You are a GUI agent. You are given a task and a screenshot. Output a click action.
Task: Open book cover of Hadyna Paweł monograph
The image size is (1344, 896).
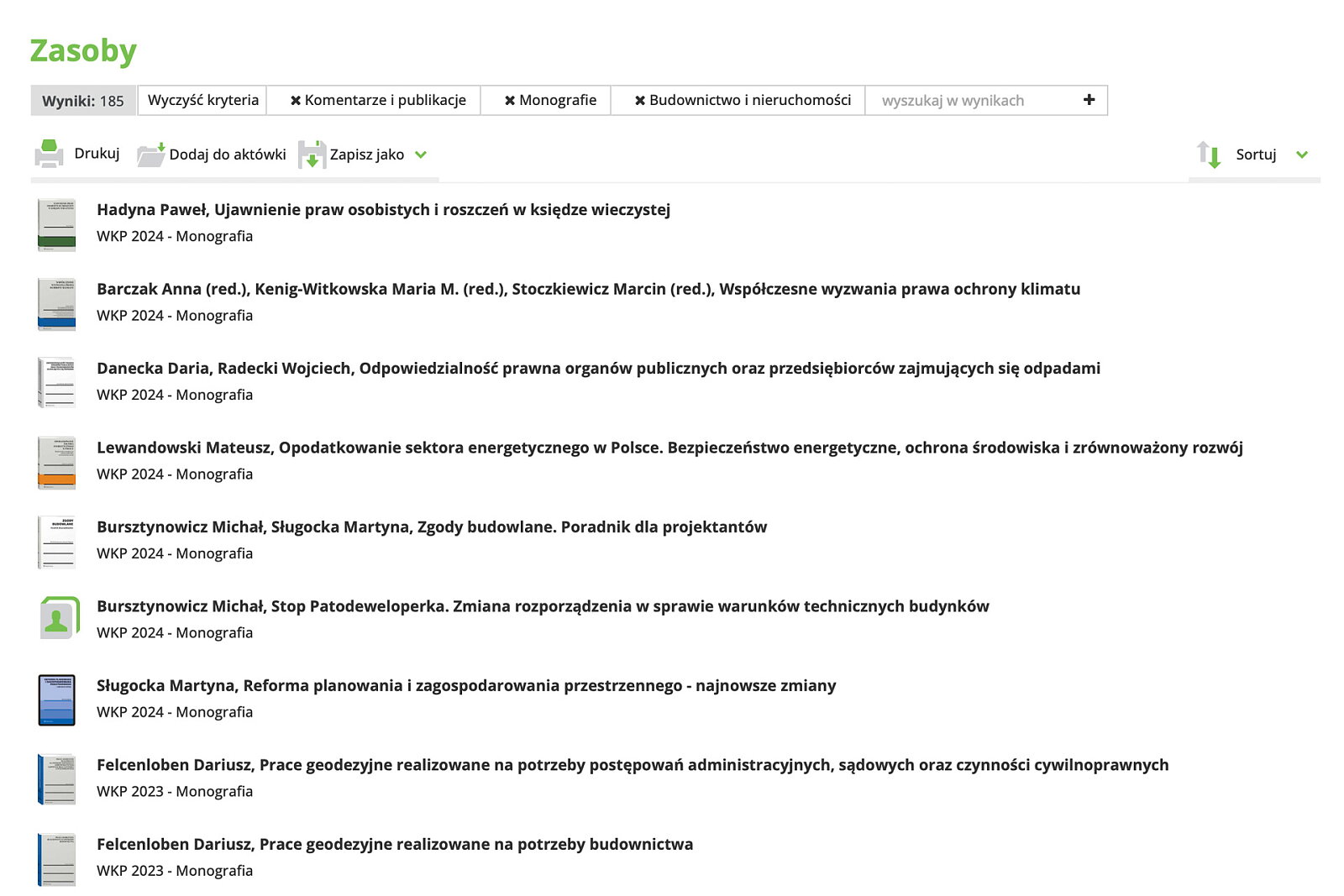tap(56, 225)
